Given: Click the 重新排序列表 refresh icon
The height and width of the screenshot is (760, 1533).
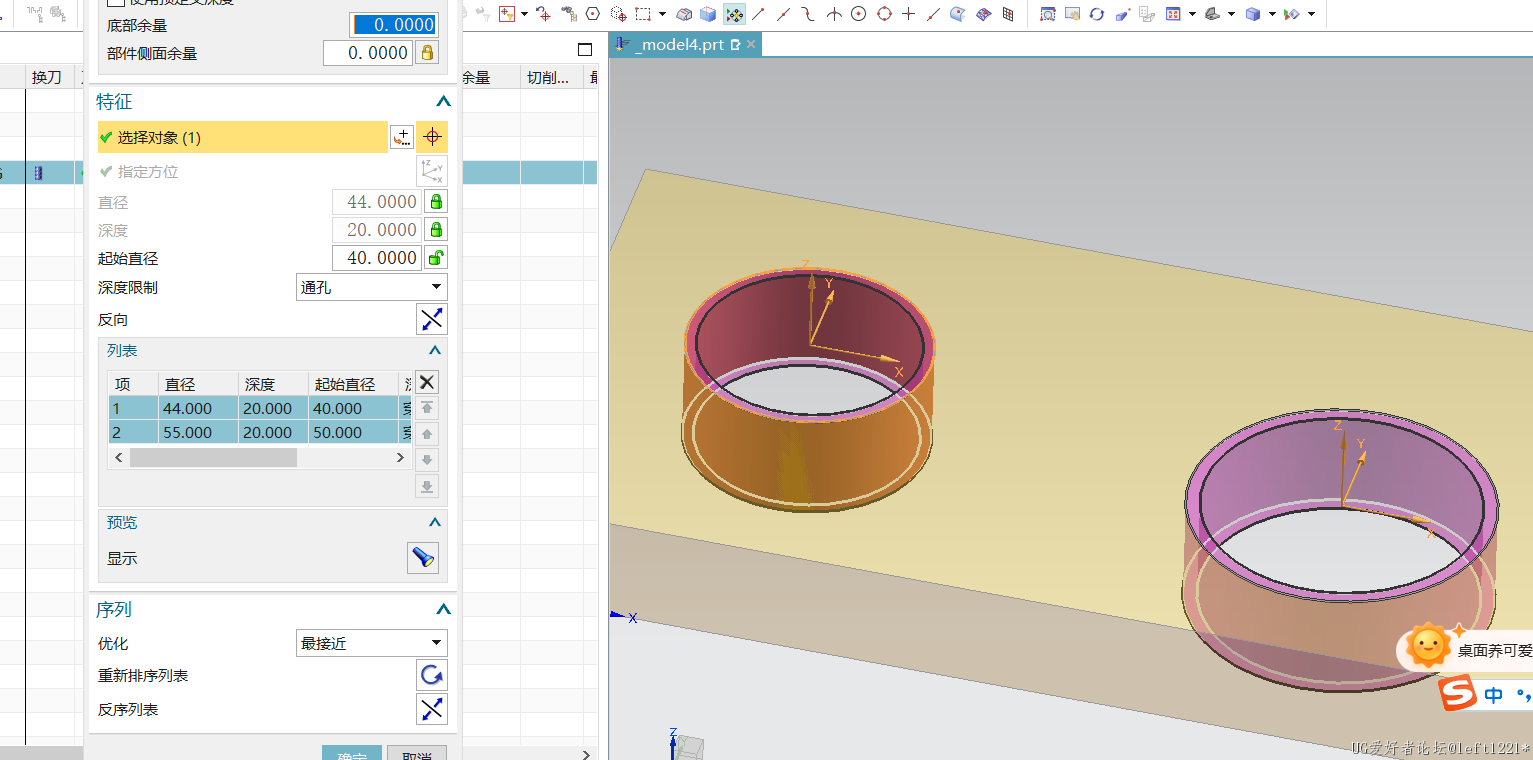Looking at the screenshot, I should pyautogui.click(x=432, y=675).
